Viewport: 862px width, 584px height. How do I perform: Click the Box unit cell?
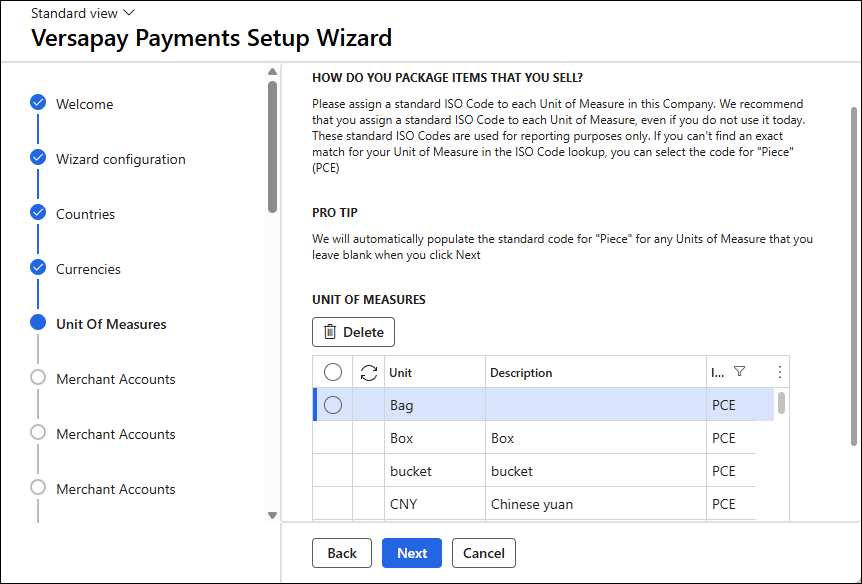click(x=435, y=438)
